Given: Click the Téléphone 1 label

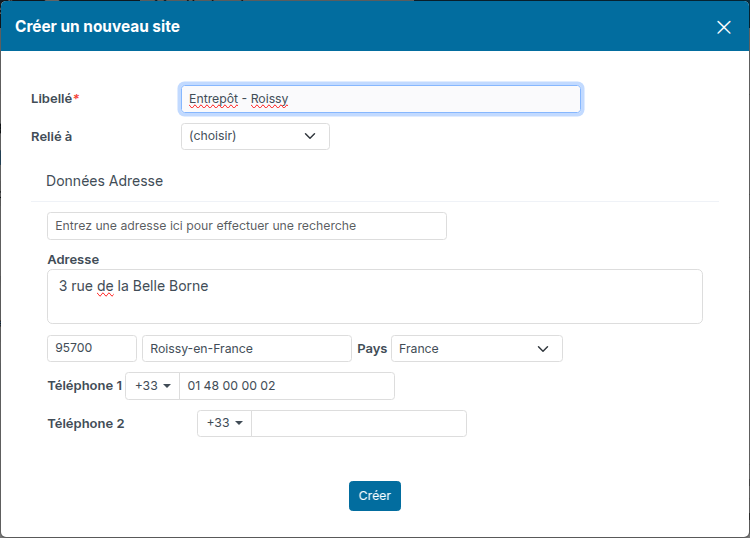Looking at the screenshot, I should pos(85,386).
